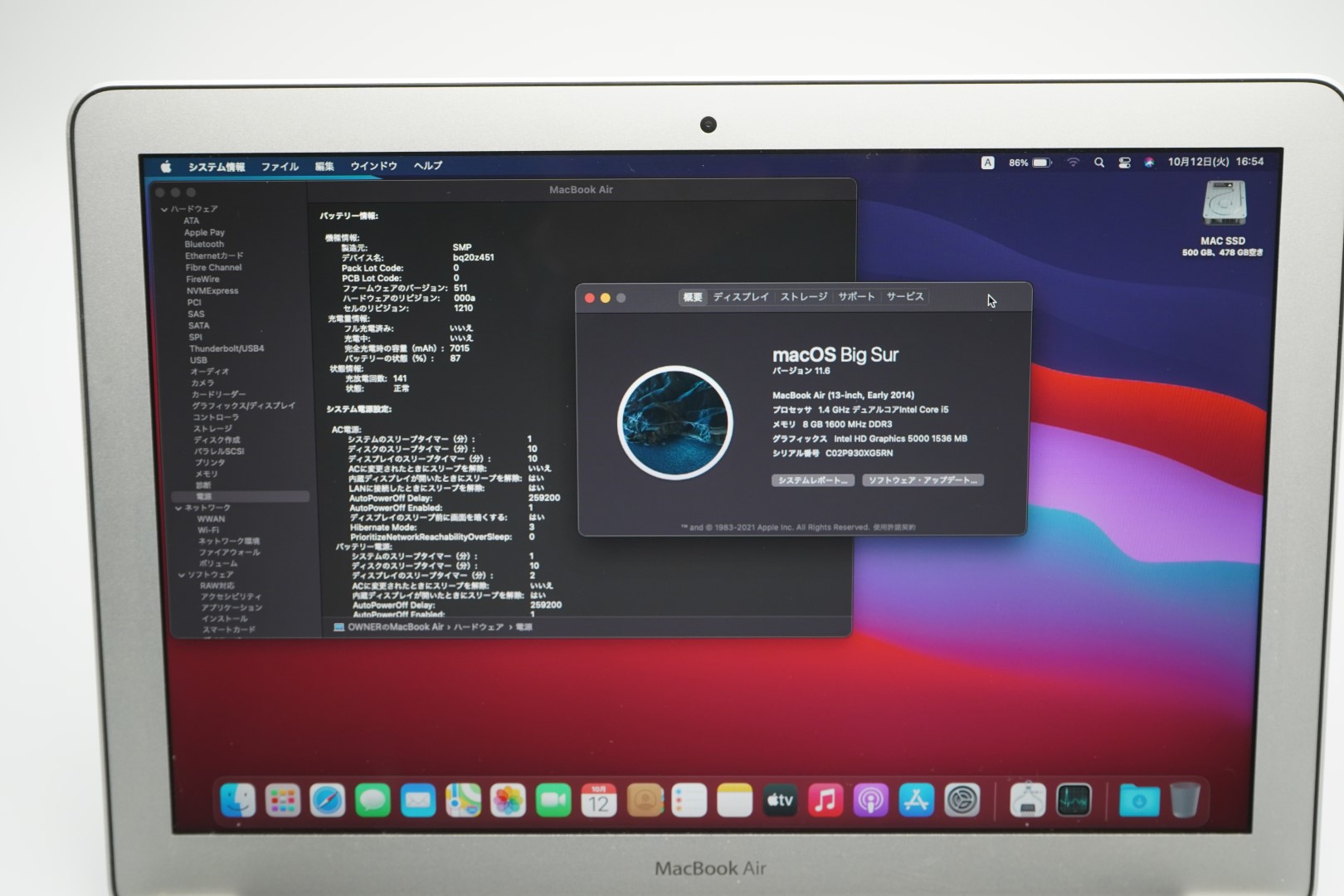Image resolution: width=1344 pixels, height=896 pixels.
Task: Open the ファイル menu
Action: tap(280, 167)
